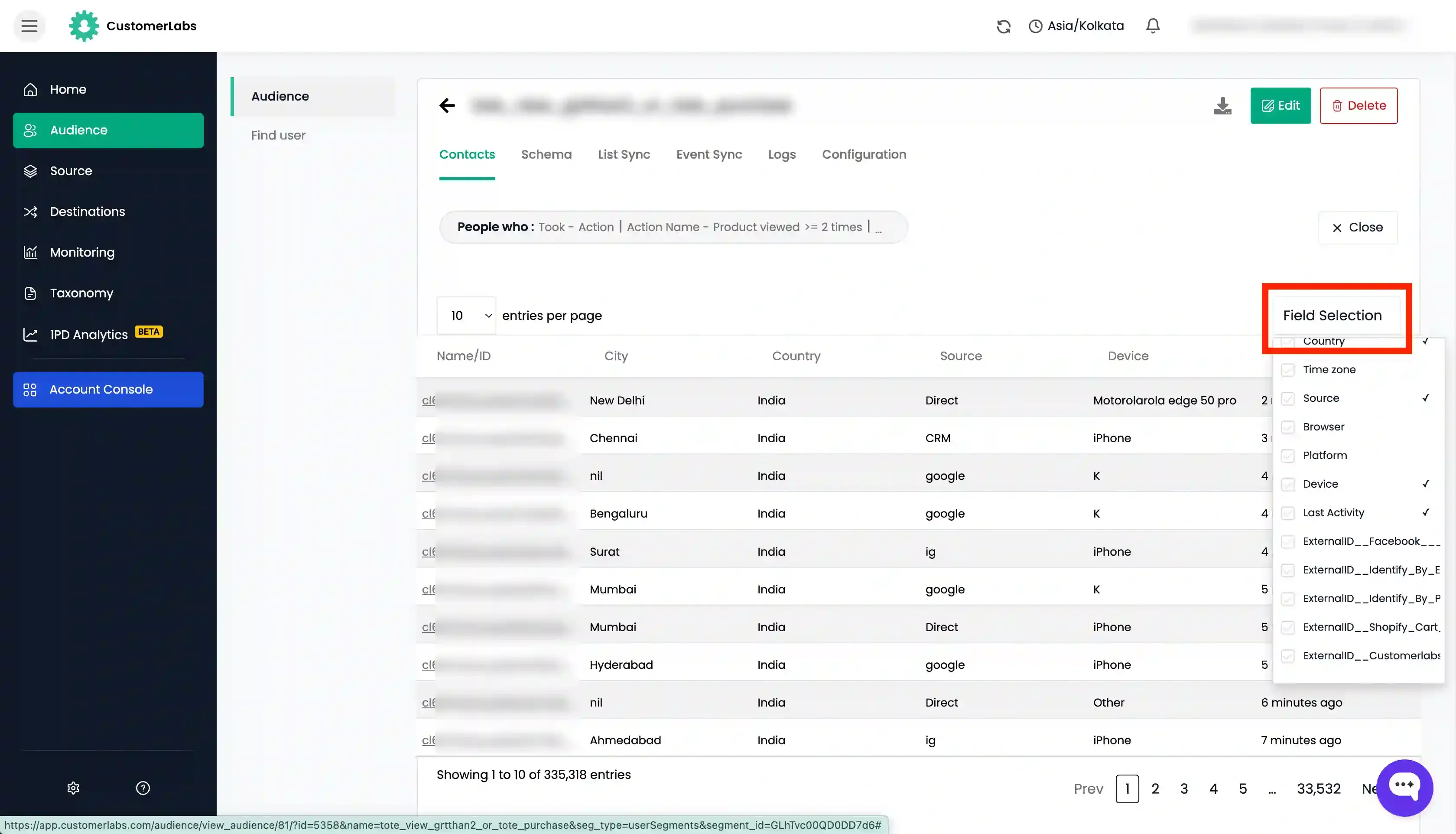
Task: Open the notifications bell
Action: (1153, 26)
